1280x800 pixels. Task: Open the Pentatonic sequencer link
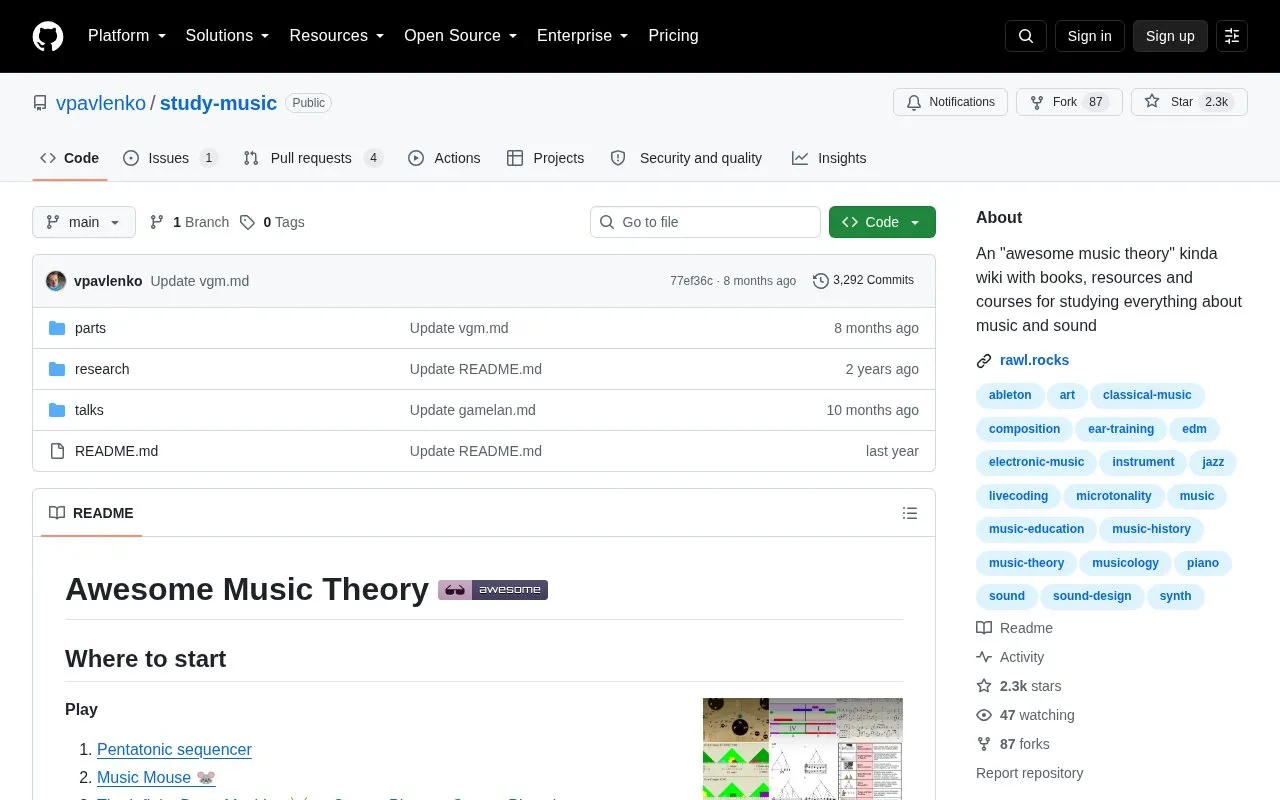coord(174,749)
